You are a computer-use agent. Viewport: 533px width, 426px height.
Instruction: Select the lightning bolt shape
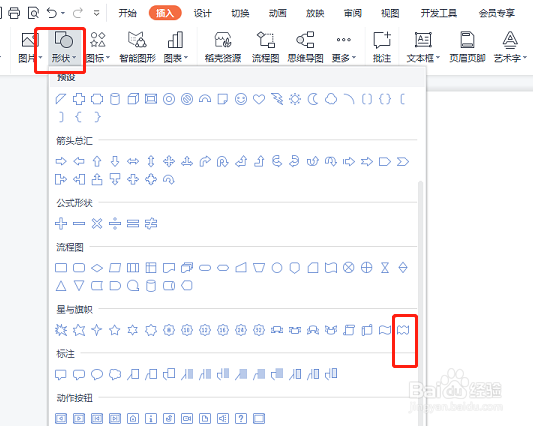click(277, 99)
